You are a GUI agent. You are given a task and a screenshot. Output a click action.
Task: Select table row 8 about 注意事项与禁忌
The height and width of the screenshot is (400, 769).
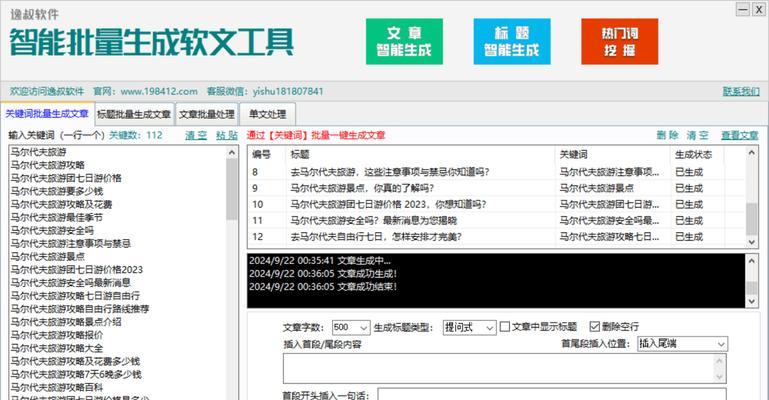tap(497, 172)
